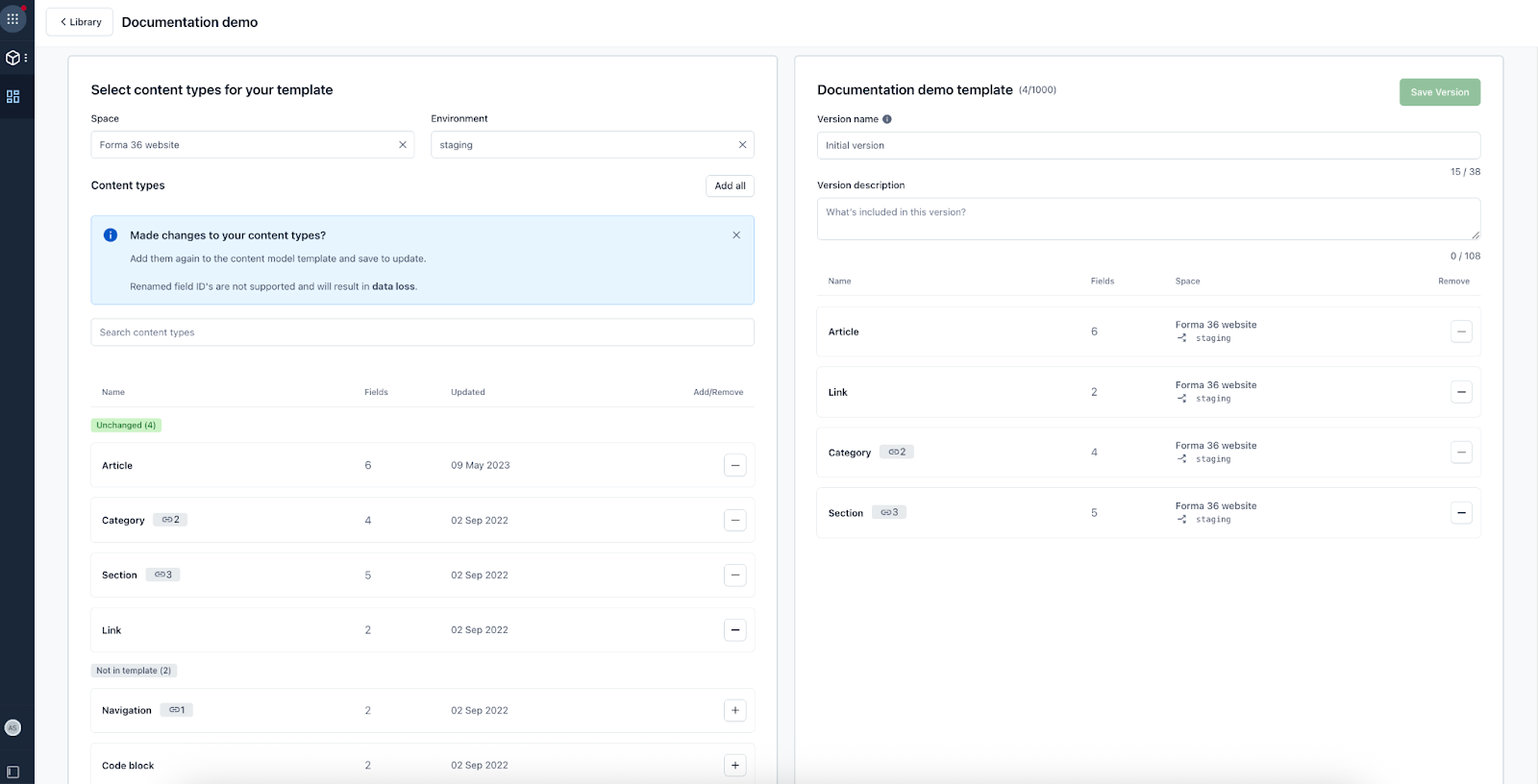The image size is (1538, 784).
Task: Remove Category in the content types list
Action: point(735,521)
